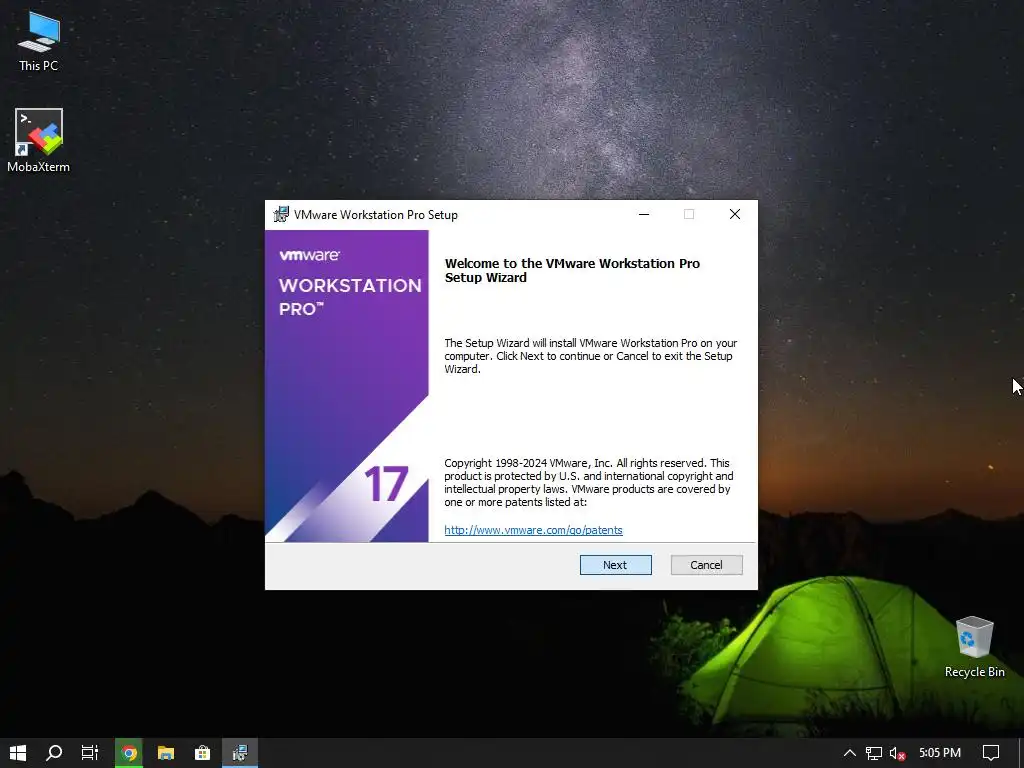Close the VMware Workstation Pro Setup window
The width and height of the screenshot is (1024, 768).
(735, 214)
